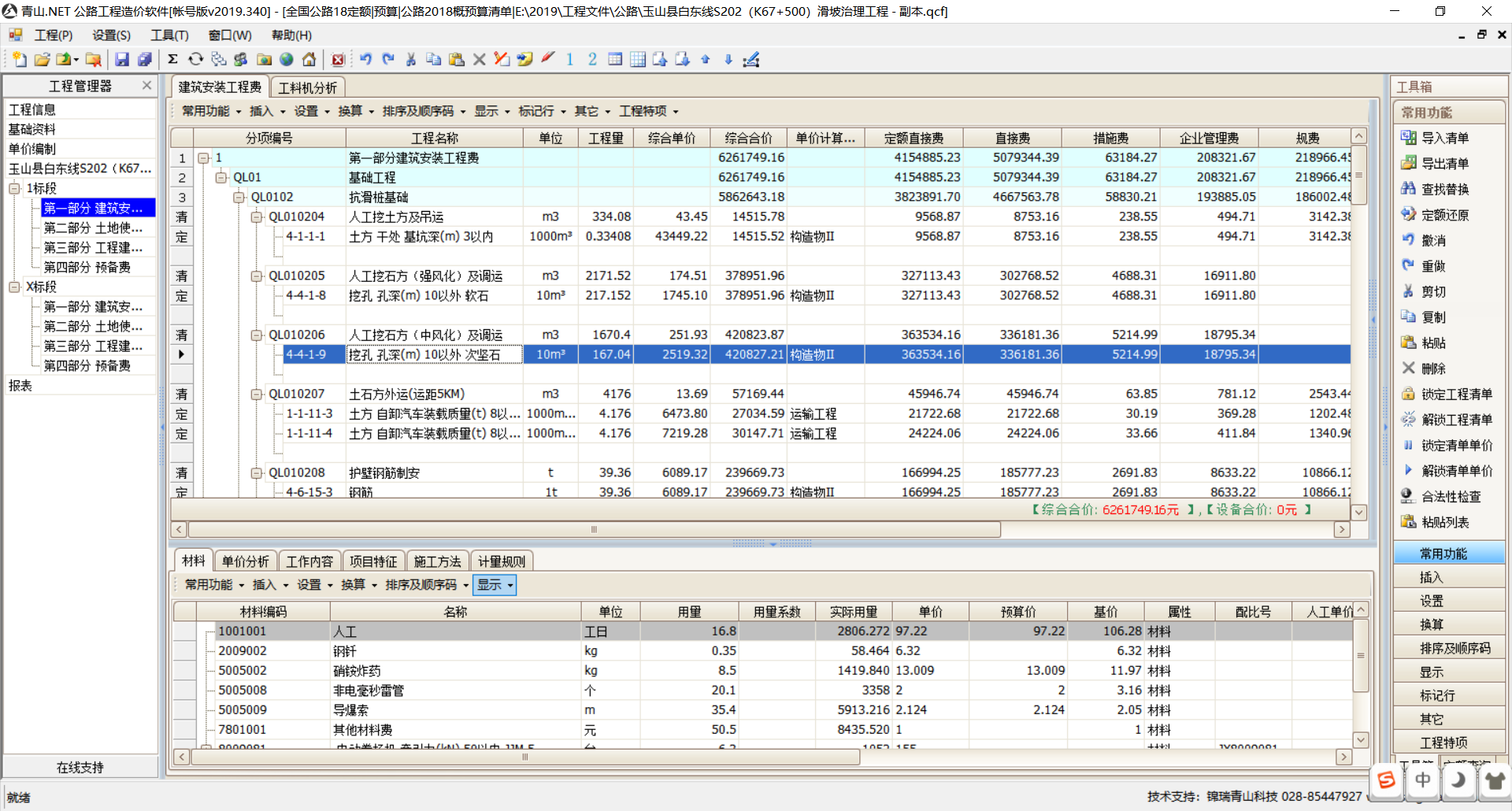Click the blue move-up arrow icon
The width and height of the screenshot is (1512, 811).
tap(706, 60)
